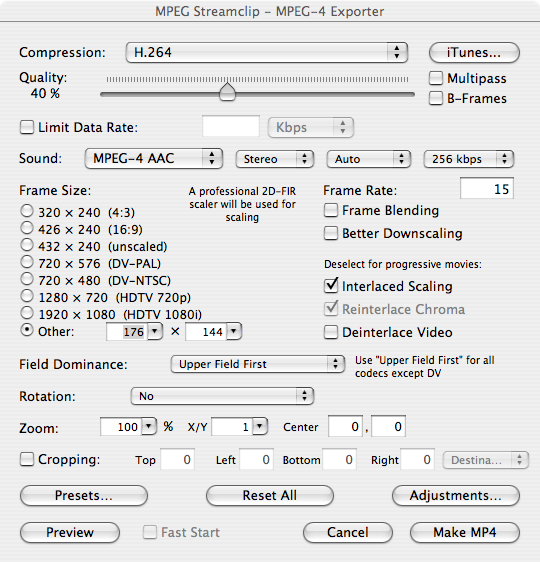The width and height of the screenshot is (540, 562).
Task: Click the Frame Rate input field
Action: pyautogui.click(x=487, y=189)
